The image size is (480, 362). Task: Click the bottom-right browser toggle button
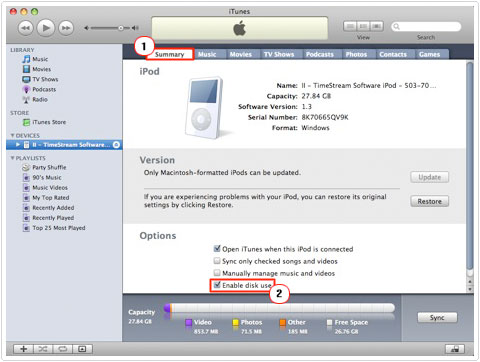[455, 349]
